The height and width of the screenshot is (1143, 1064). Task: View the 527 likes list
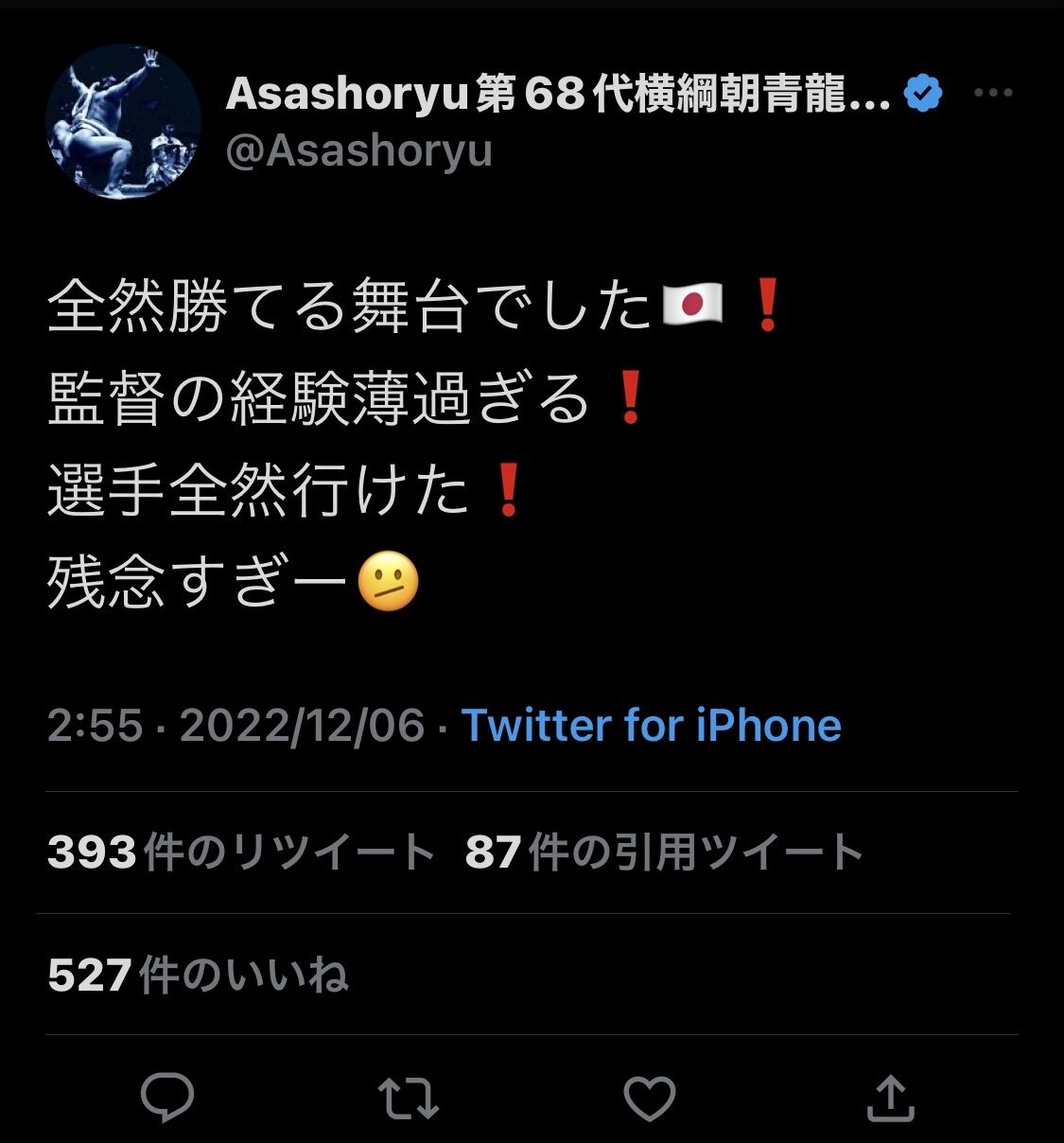[198, 975]
